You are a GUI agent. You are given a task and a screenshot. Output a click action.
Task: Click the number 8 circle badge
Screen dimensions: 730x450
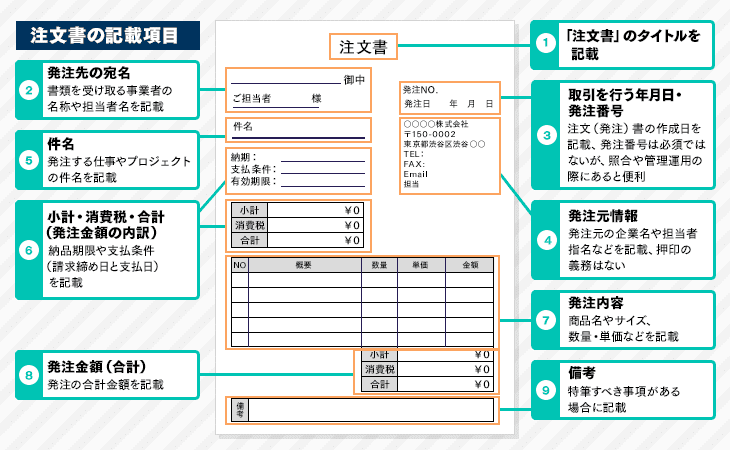click(x=29, y=375)
